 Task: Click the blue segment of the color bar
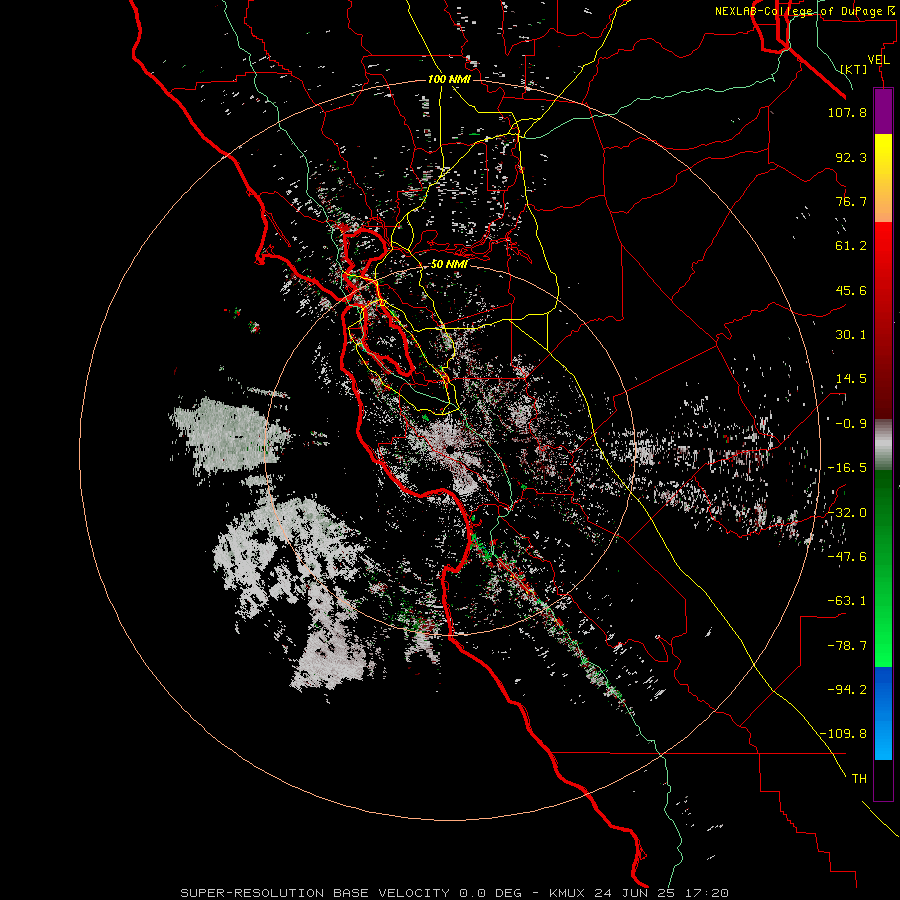tap(883, 713)
